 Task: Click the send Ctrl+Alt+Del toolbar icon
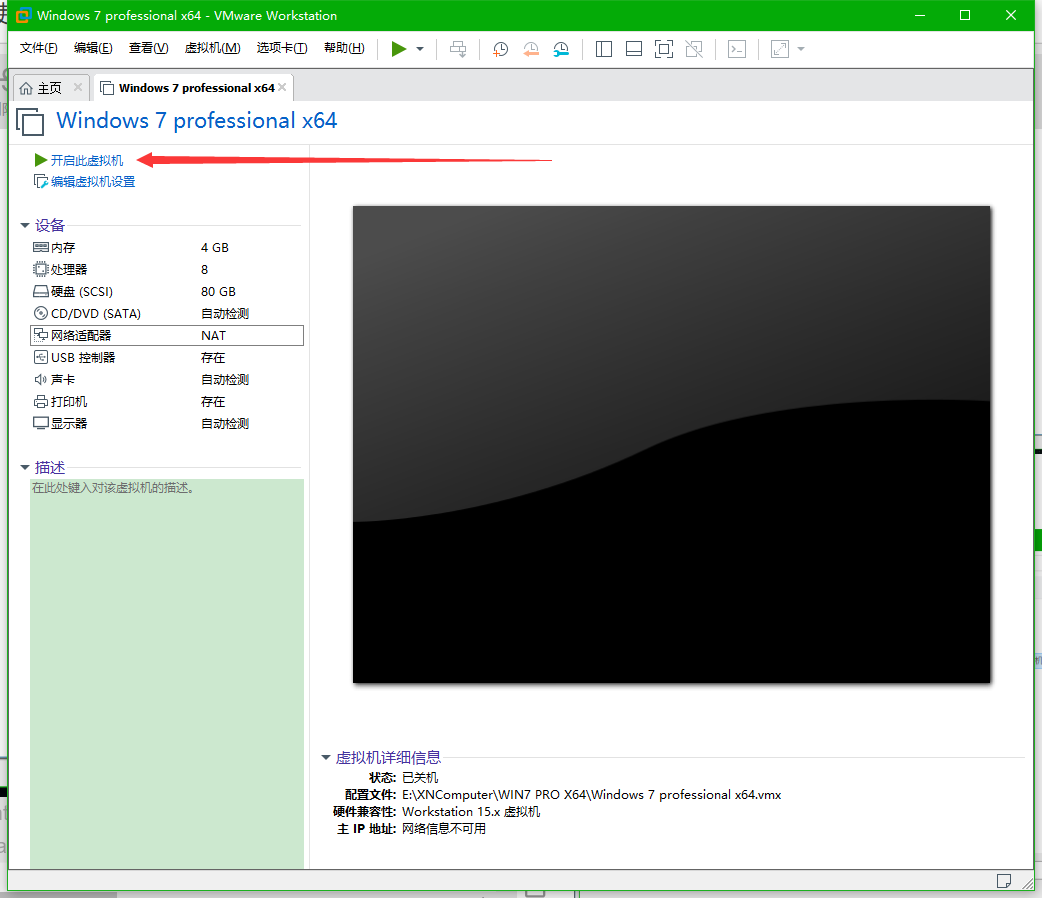point(458,49)
